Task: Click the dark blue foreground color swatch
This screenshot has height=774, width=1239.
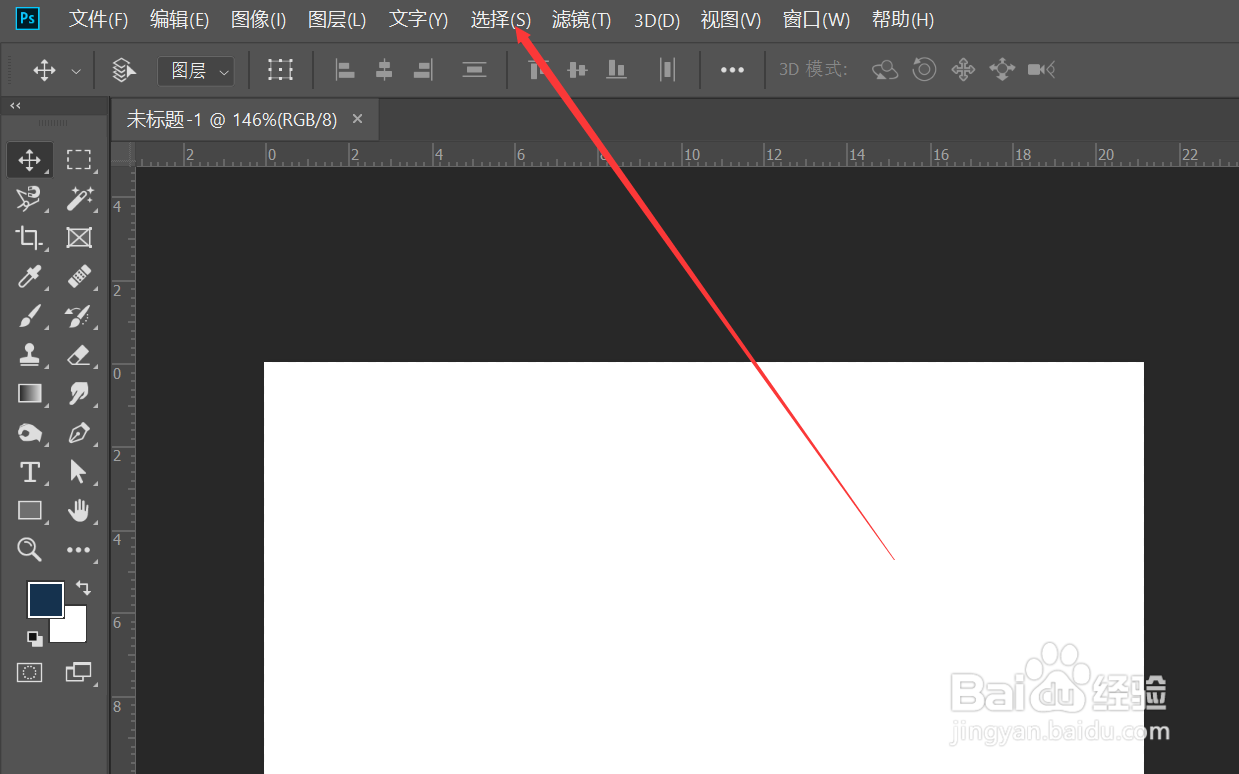Action: pyautogui.click(x=45, y=600)
